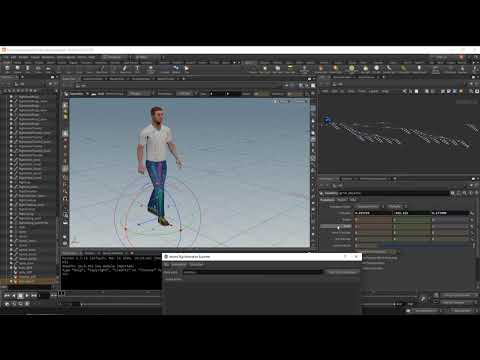This screenshot has width=480, height=360.
Task: Select the Tube shelf tool
Action: coord(28,69)
